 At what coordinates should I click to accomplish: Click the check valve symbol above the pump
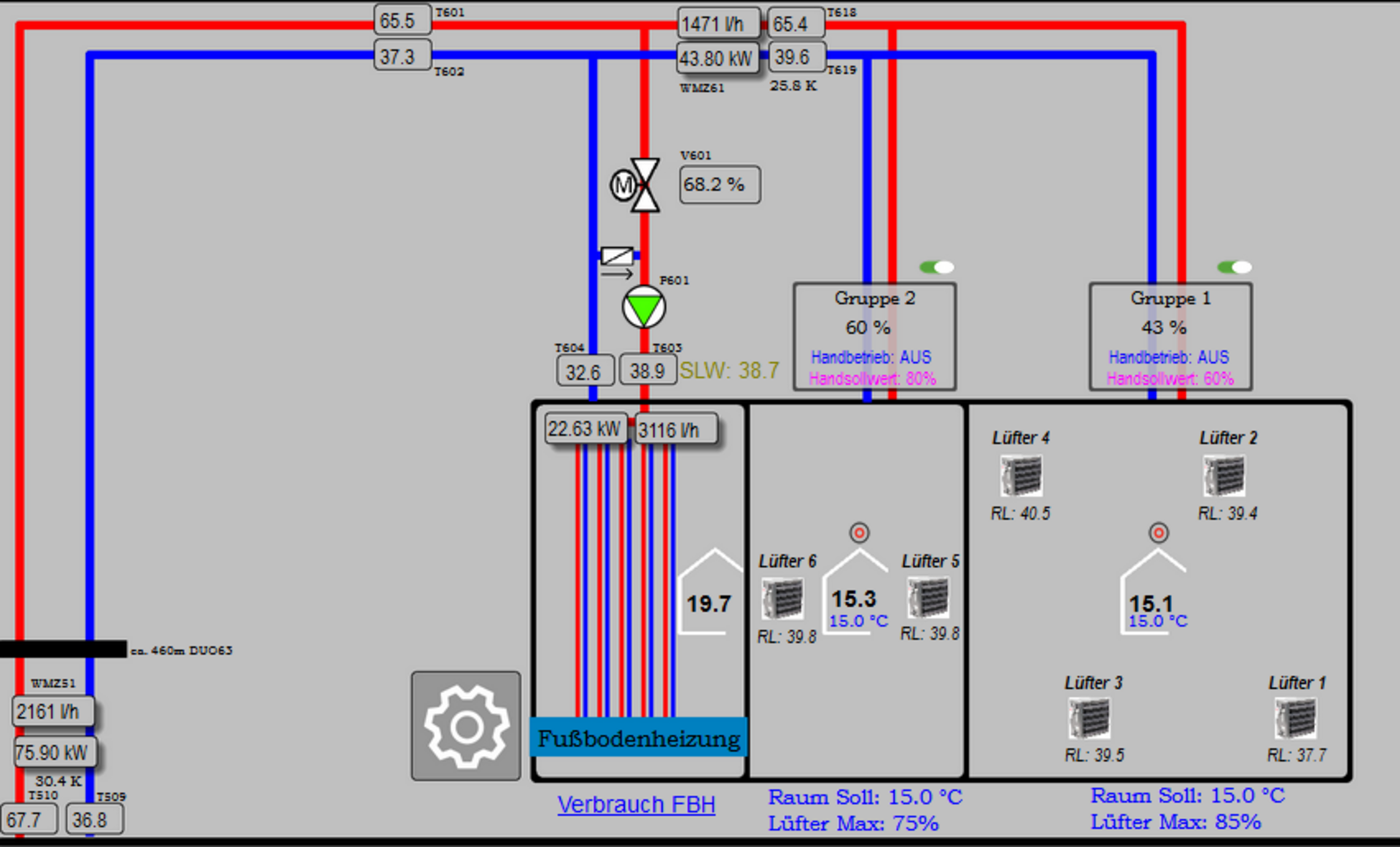coord(617,257)
